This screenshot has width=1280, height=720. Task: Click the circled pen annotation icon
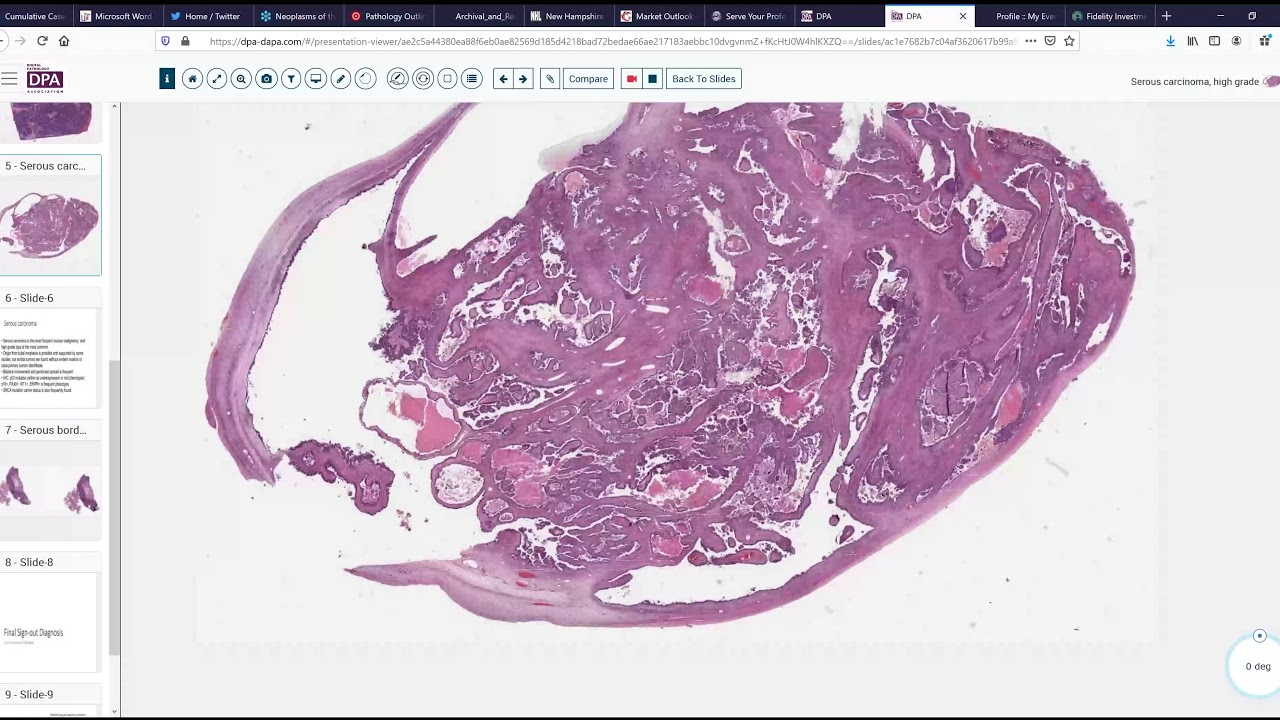tap(397, 79)
